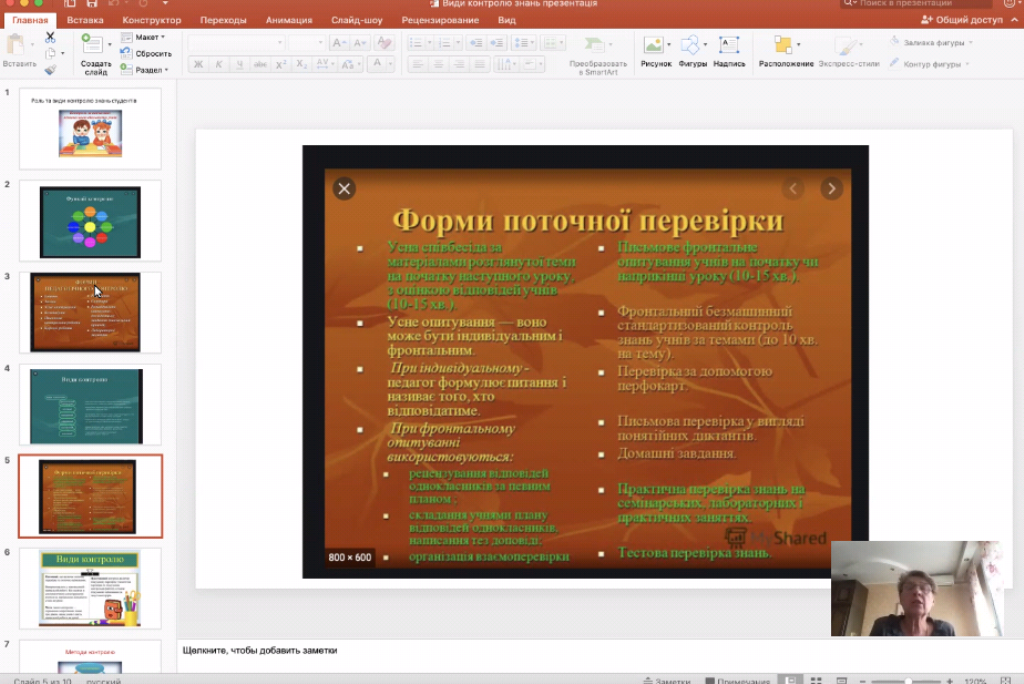Click the Save floppy disk icon in title bar
The height and width of the screenshot is (684, 1024).
click(x=91, y=4)
